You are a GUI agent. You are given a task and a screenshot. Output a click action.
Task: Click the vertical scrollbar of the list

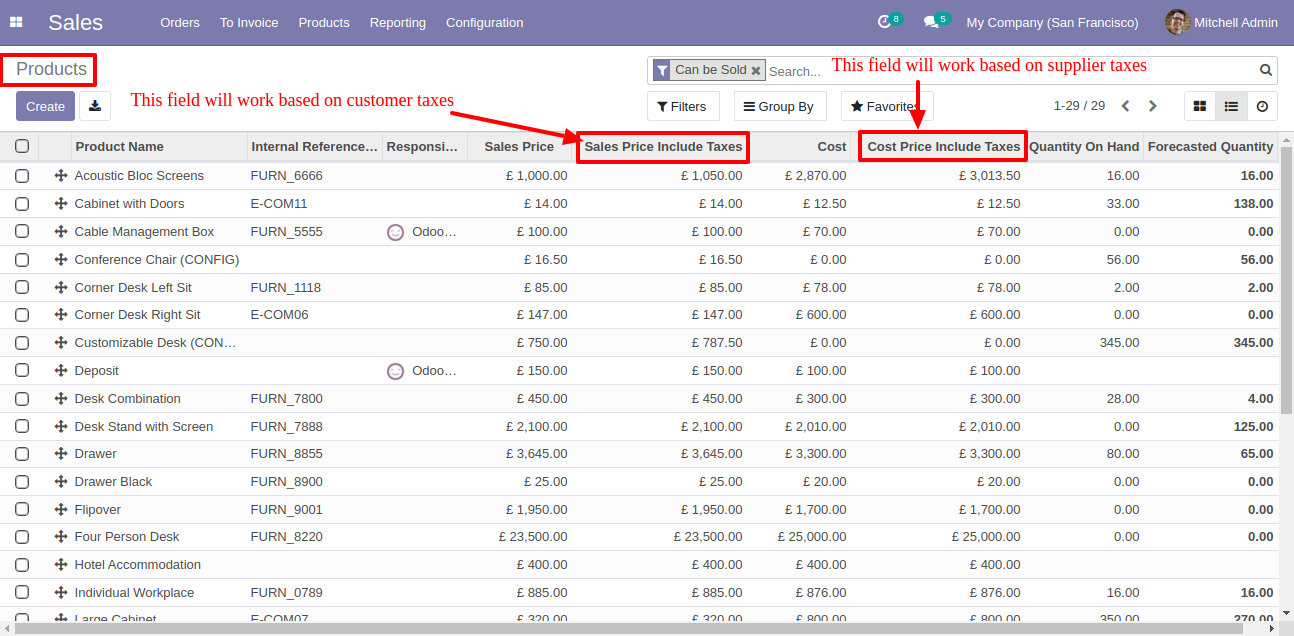[1286, 280]
